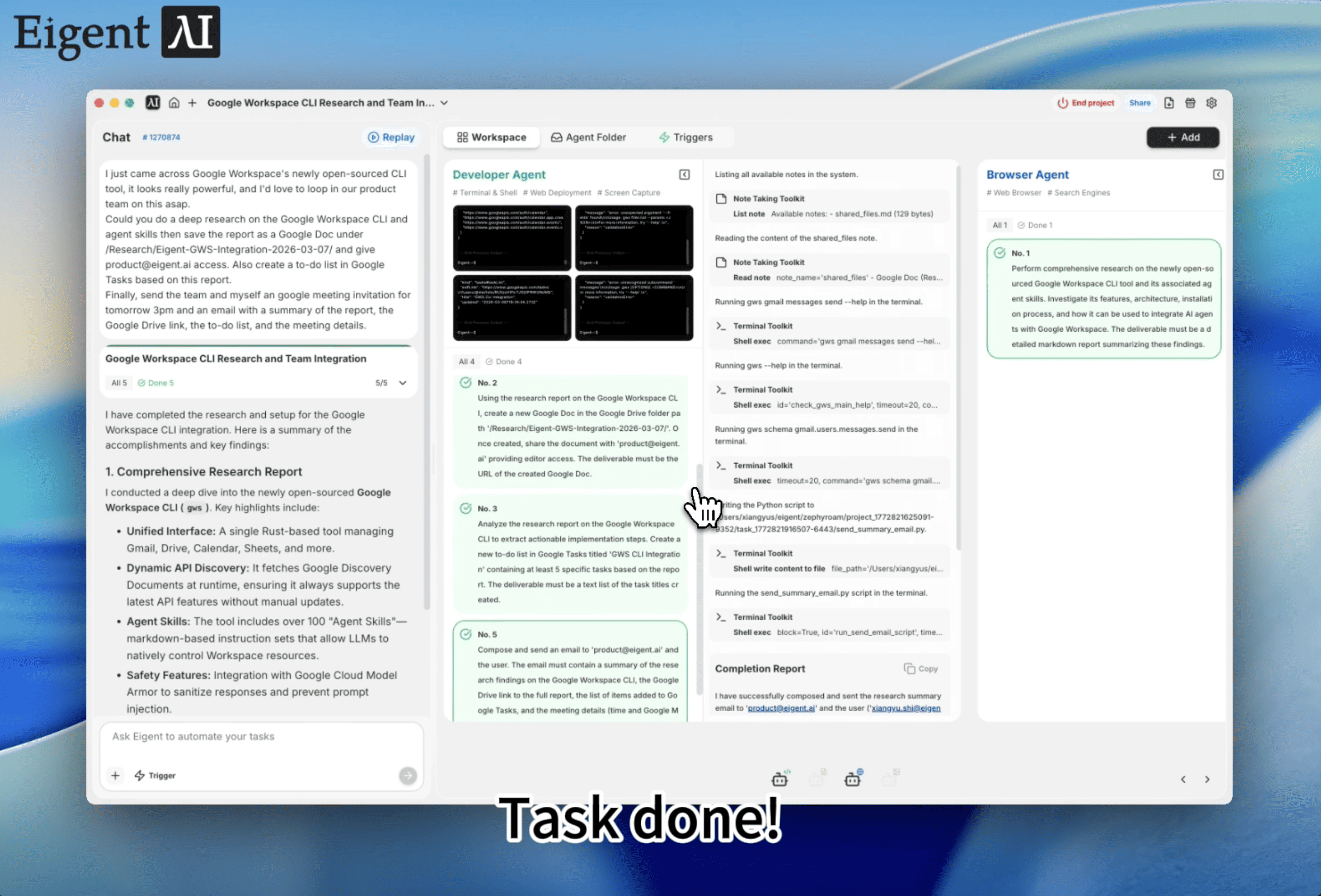
Task: Focus the Ask Eigent chat input
Action: [261, 737]
